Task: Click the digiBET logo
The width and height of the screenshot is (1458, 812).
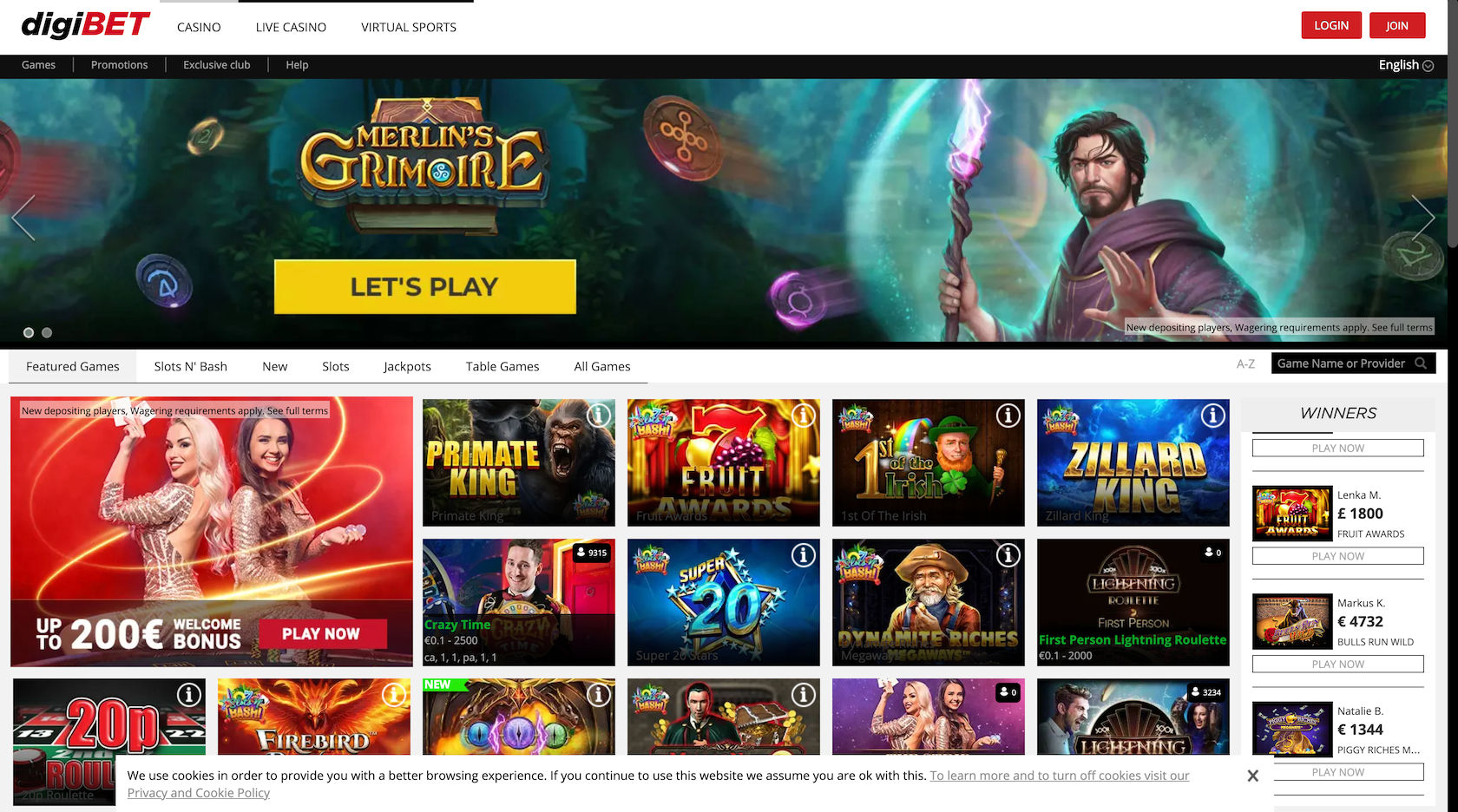Action: [x=86, y=25]
